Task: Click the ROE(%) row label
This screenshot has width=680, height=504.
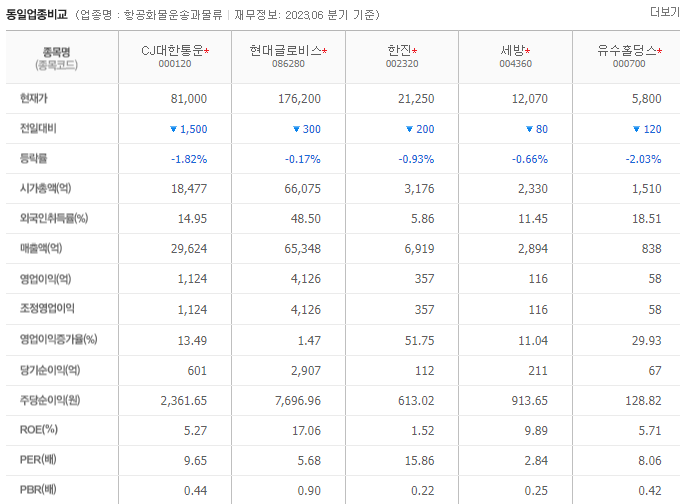Action: pyautogui.click(x=39, y=429)
